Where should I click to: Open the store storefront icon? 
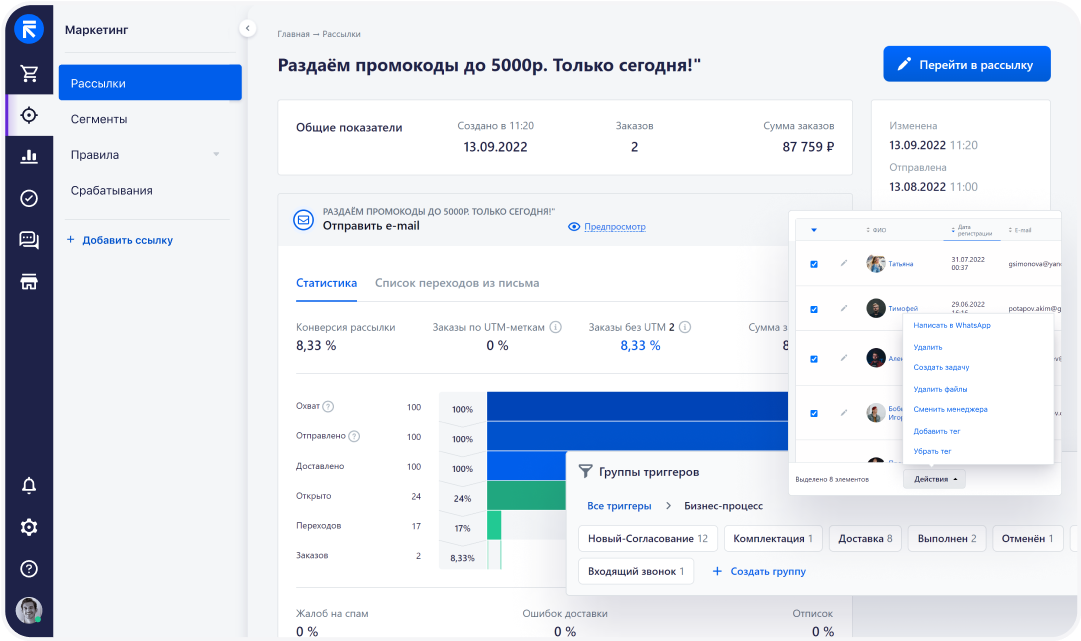pyautogui.click(x=29, y=281)
